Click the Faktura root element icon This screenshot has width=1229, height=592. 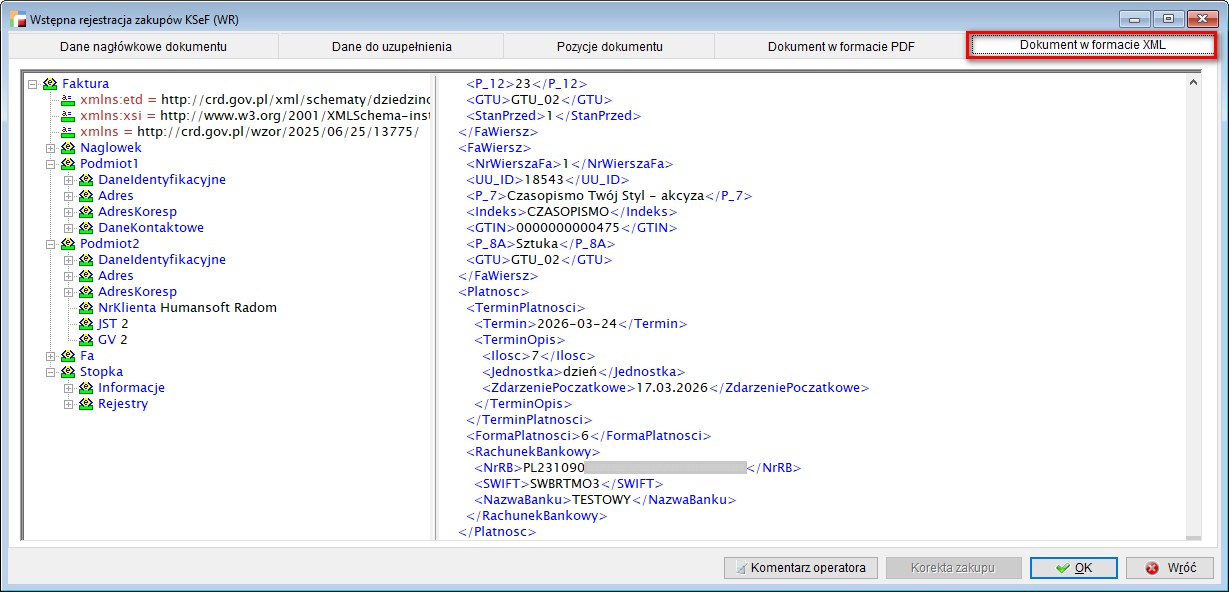50,84
